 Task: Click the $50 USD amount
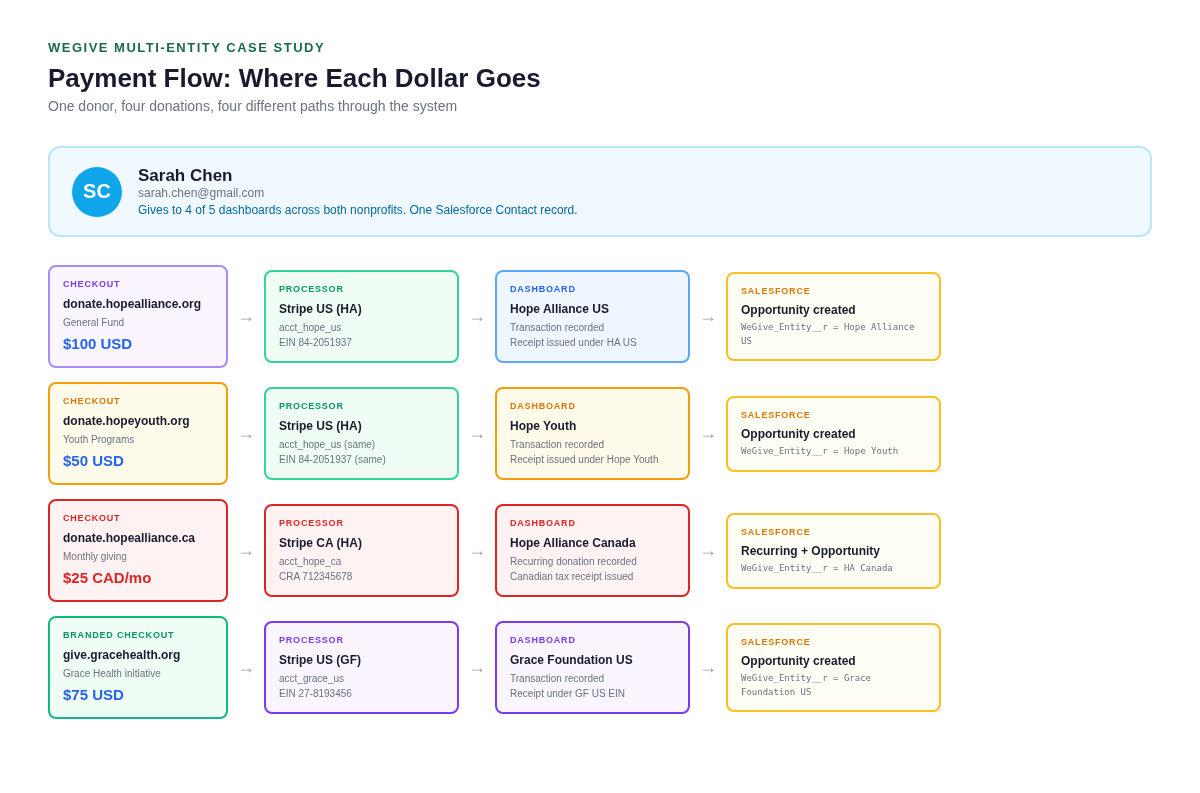click(x=93, y=461)
